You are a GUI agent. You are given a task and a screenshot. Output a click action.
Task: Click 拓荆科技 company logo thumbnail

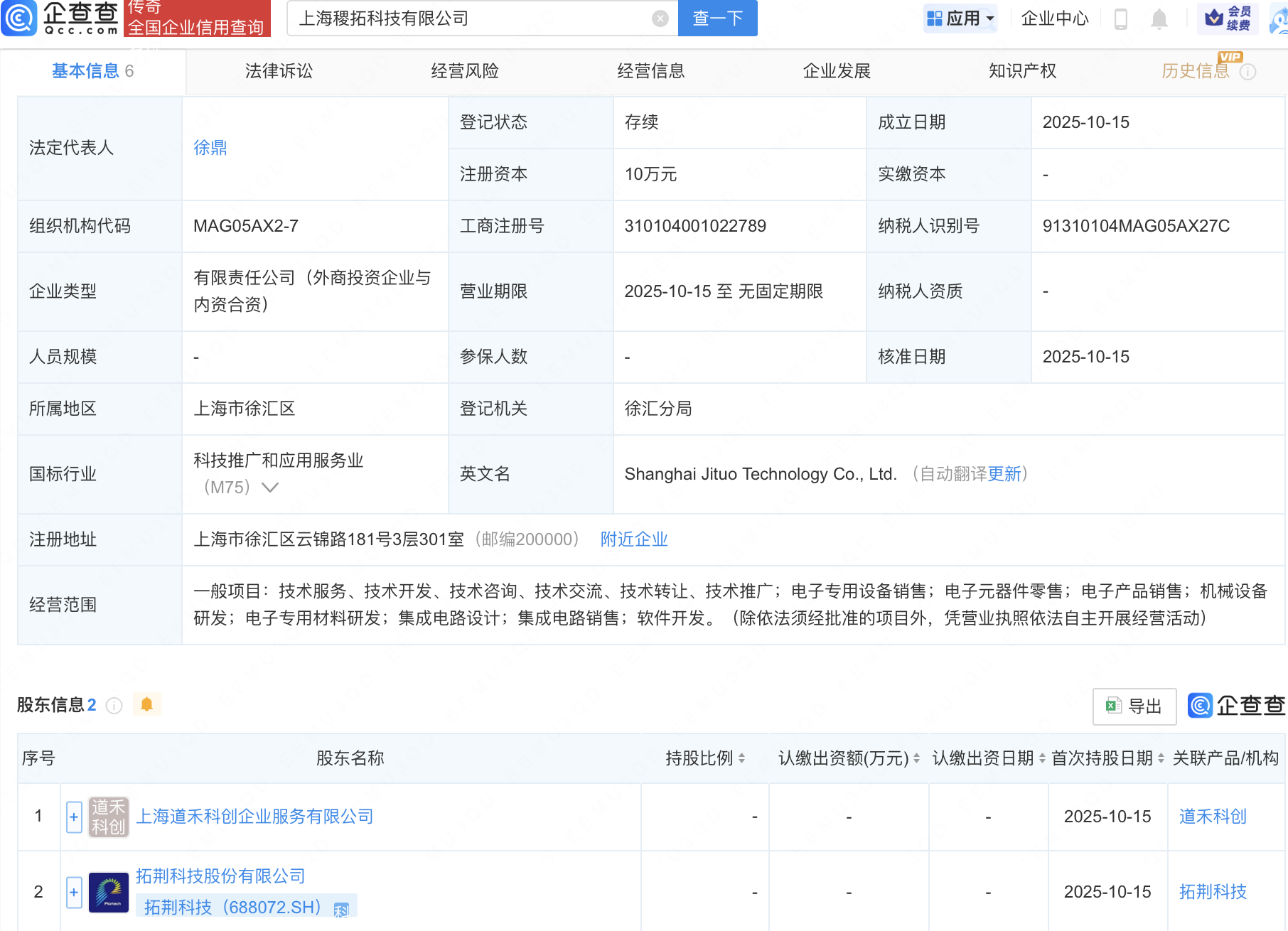click(109, 892)
